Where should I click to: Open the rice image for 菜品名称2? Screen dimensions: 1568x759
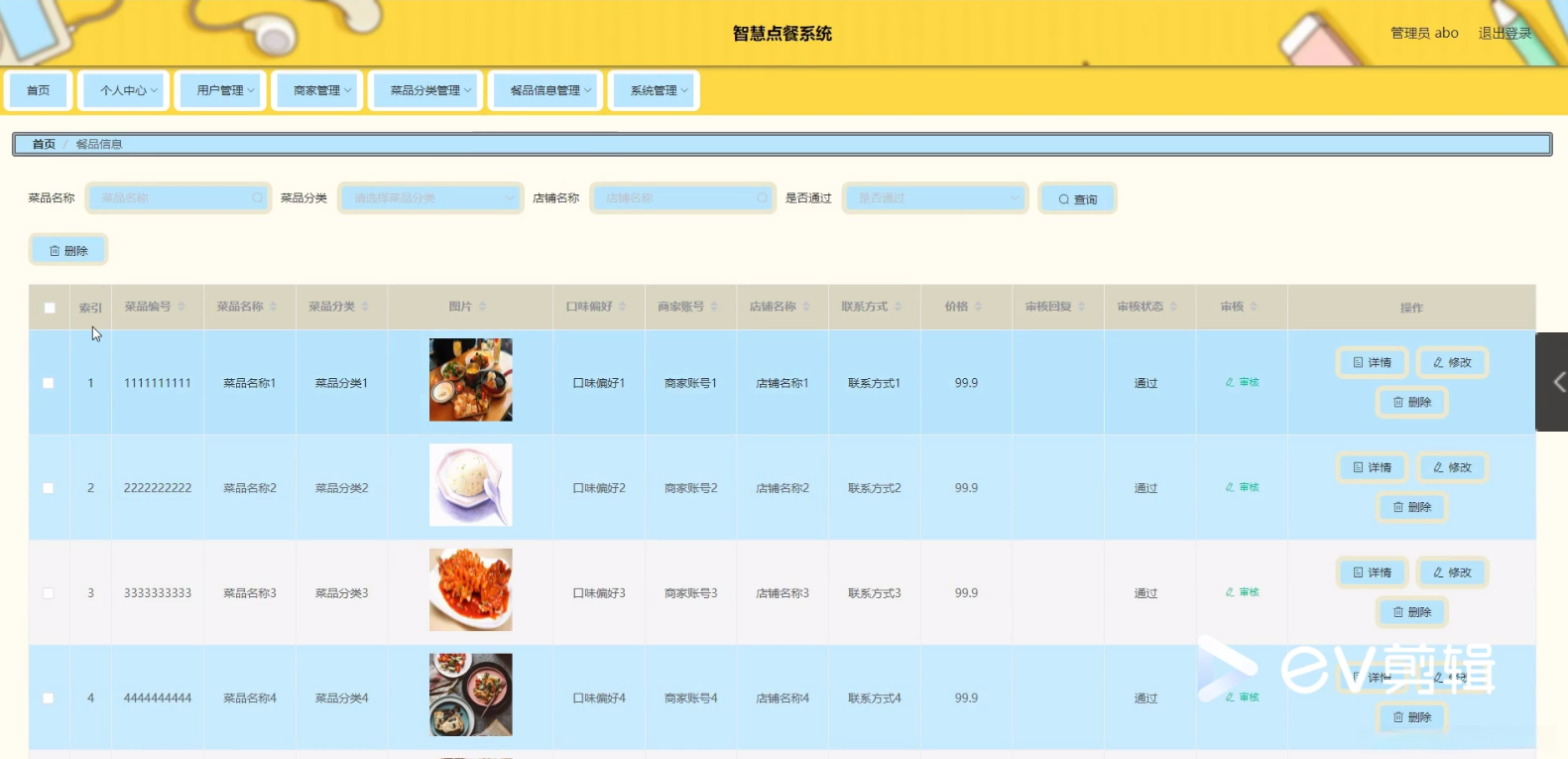pos(471,485)
